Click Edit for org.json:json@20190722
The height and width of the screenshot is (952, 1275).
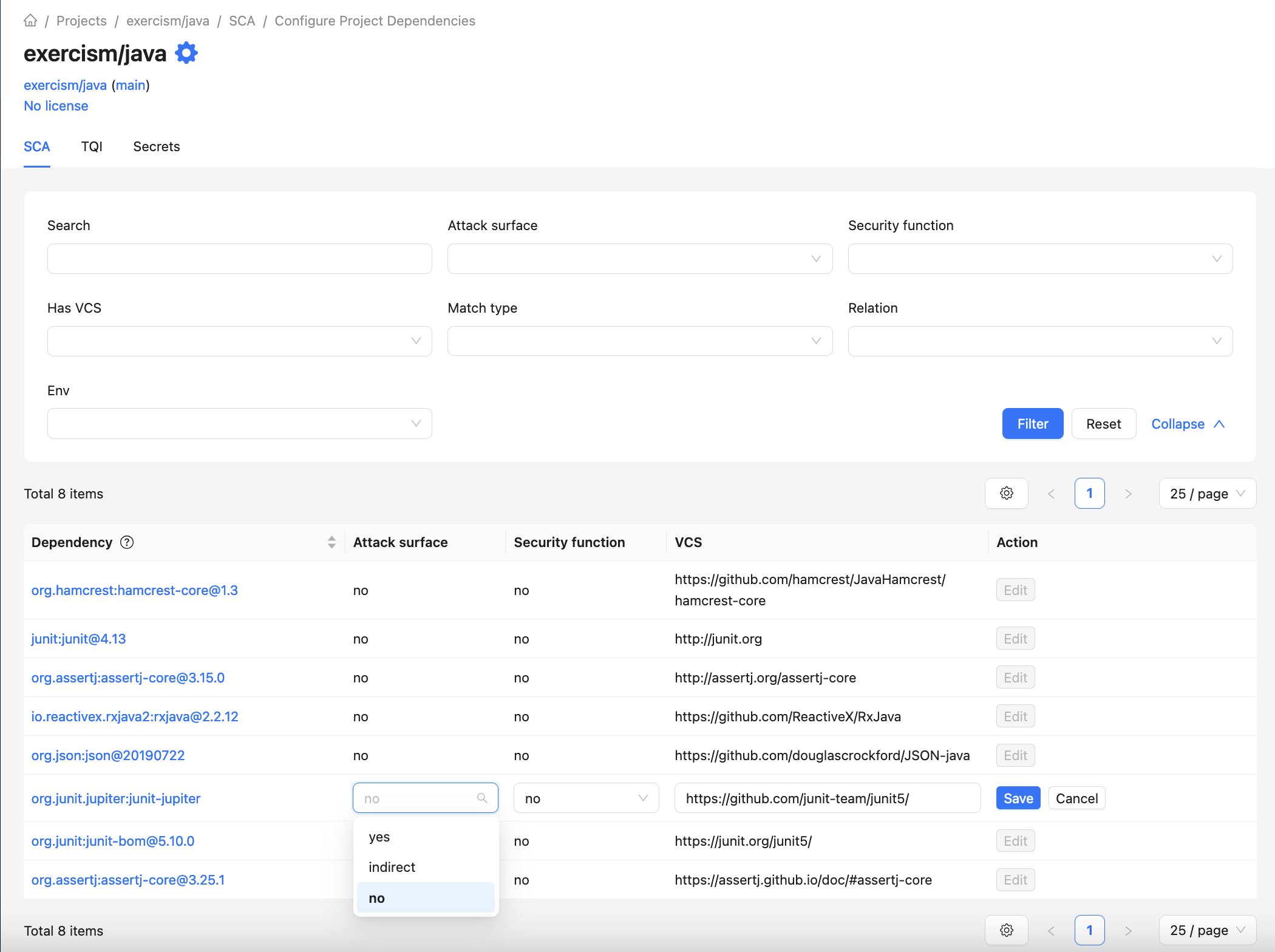[1015, 755]
